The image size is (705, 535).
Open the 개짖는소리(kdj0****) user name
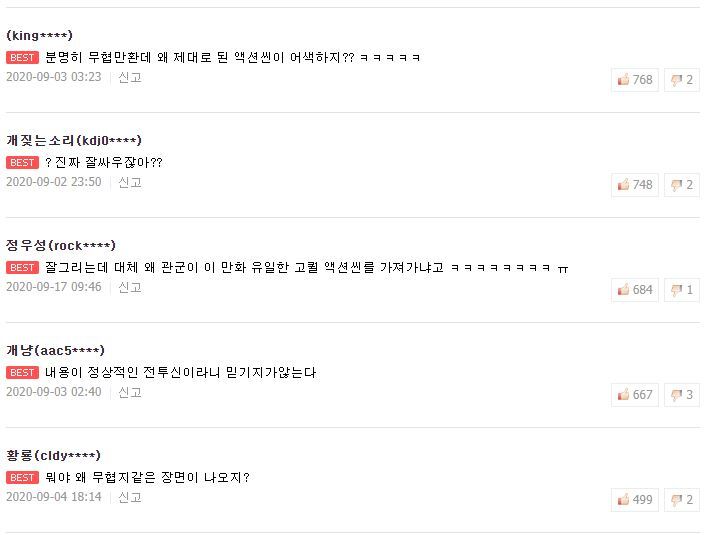pos(74,141)
